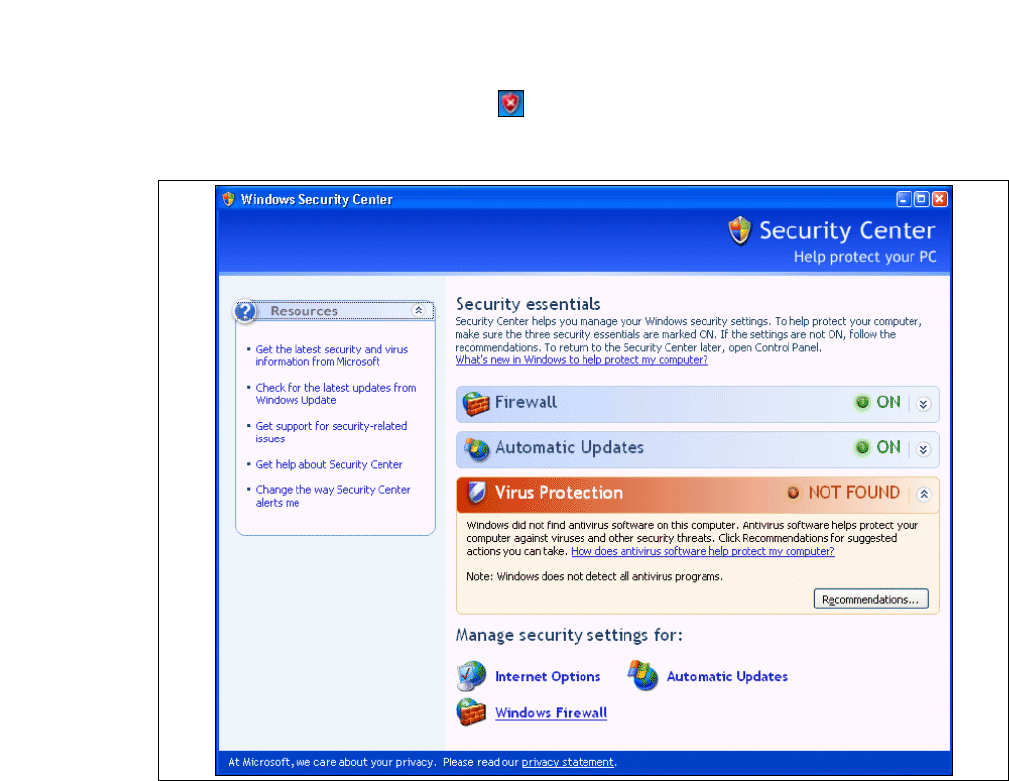Maximize the Windows Security Center window
This screenshot has height=781, width=1009.
[x=921, y=199]
